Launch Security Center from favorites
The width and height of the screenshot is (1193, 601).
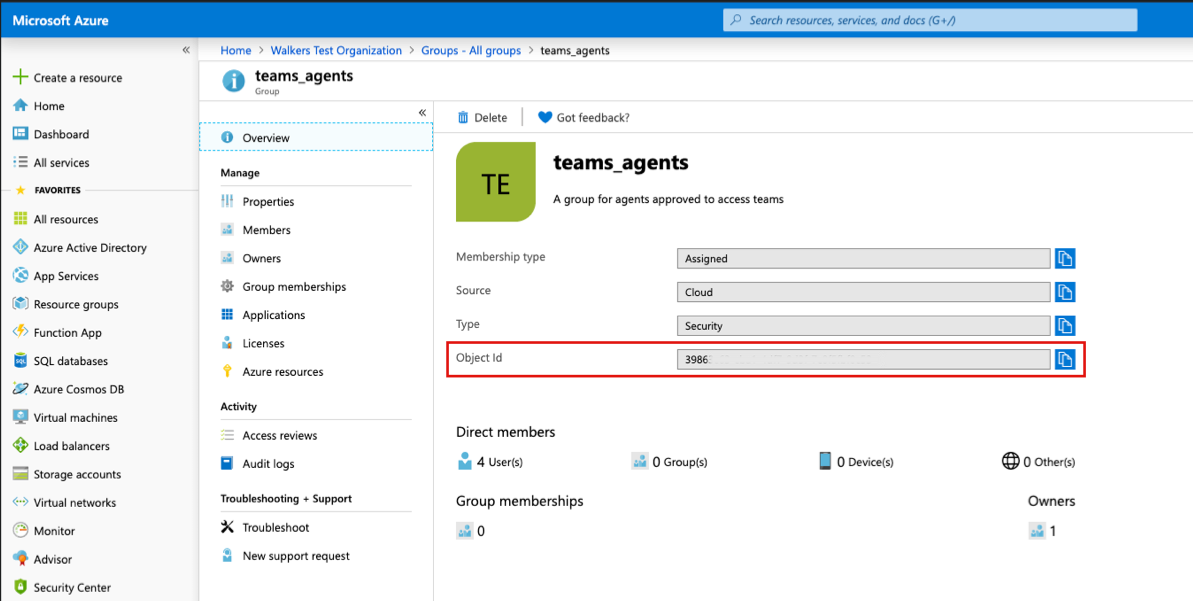(72, 587)
